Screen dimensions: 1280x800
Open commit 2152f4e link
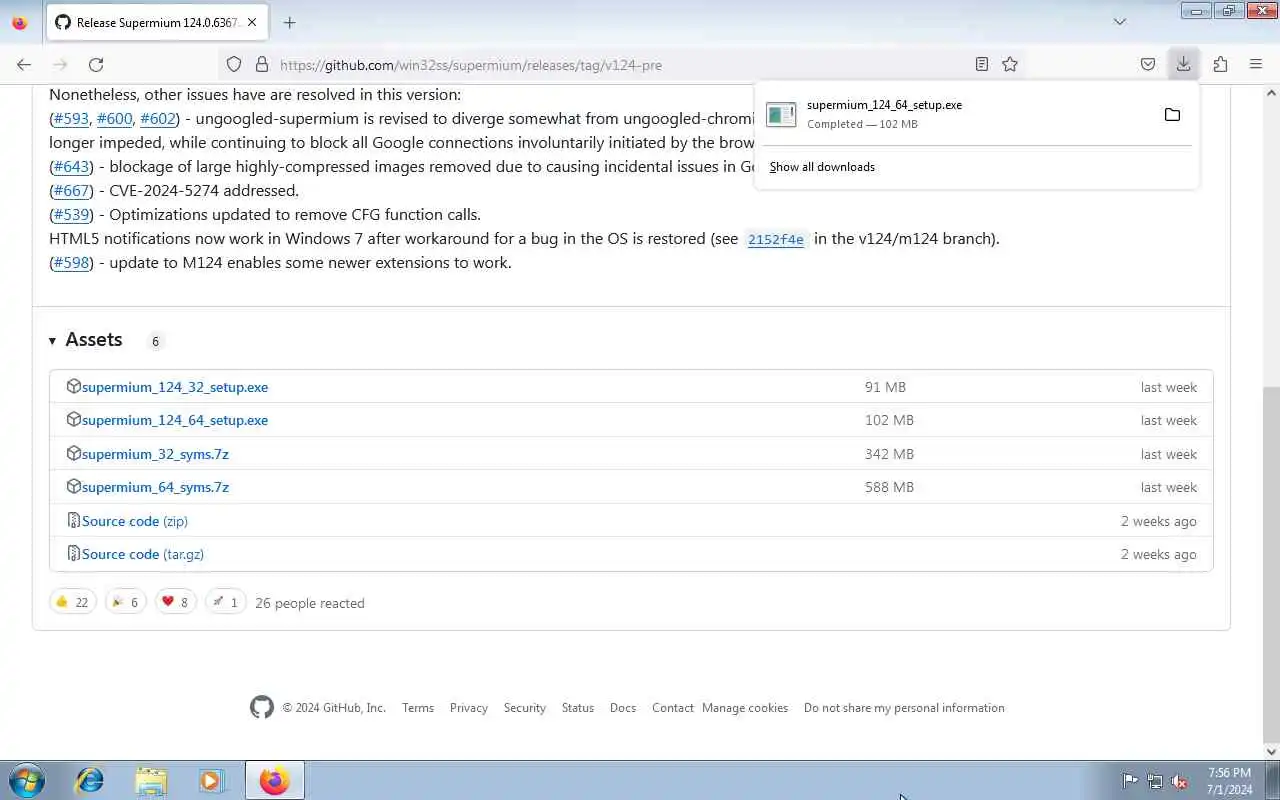(776, 239)
